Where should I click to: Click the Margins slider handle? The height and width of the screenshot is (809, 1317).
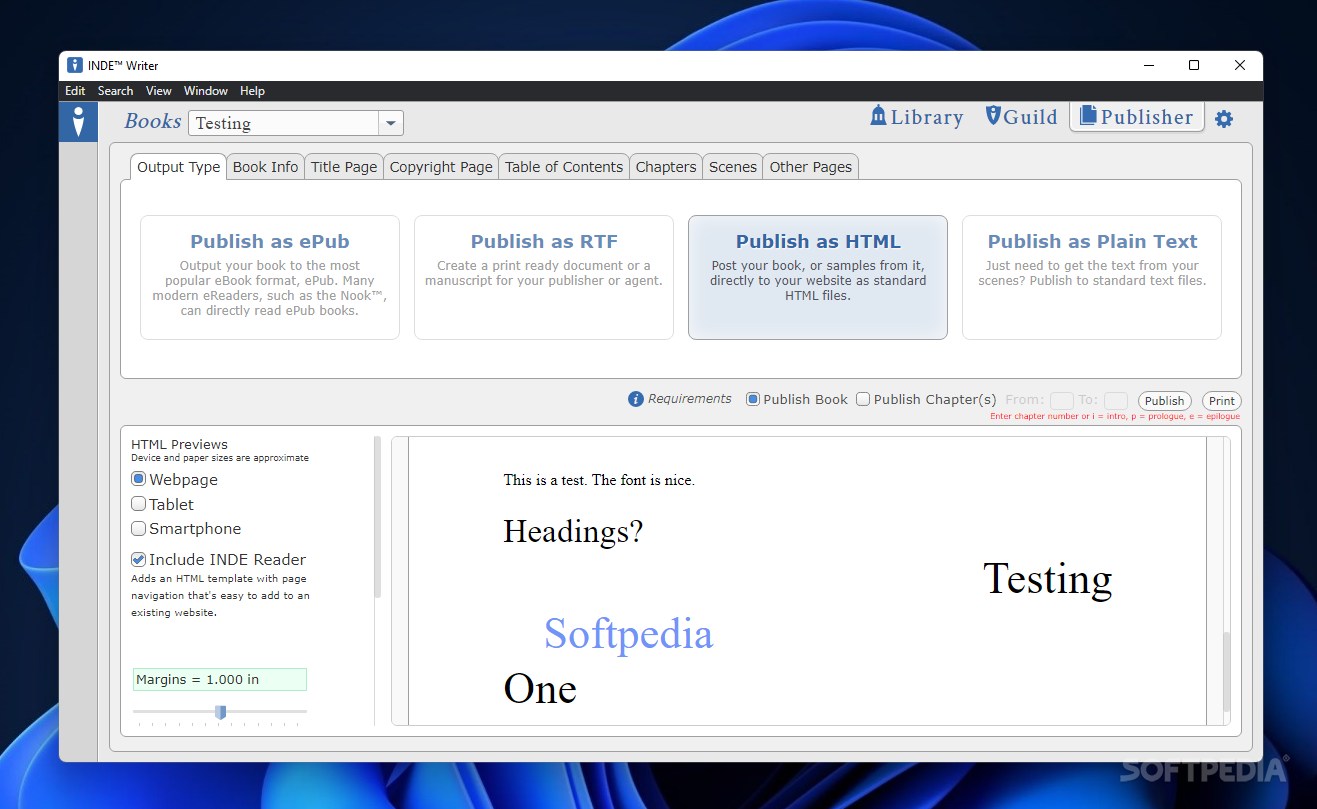220,712
